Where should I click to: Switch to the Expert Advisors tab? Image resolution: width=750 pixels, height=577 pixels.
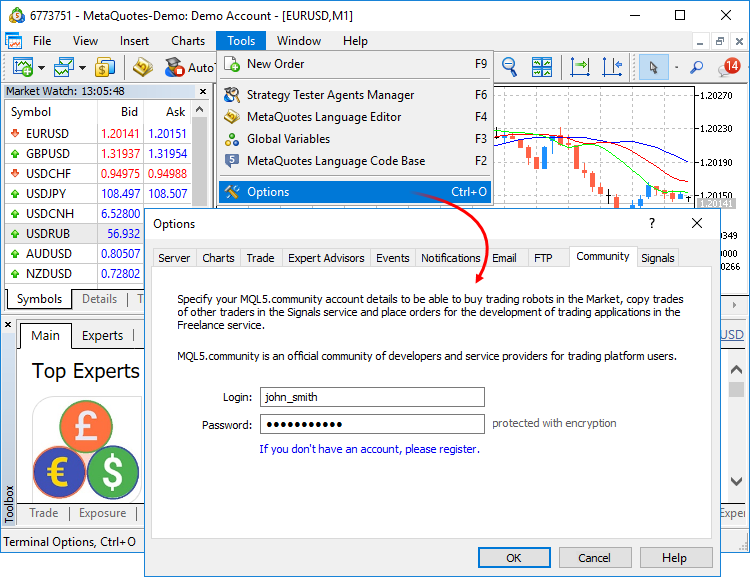(326, 258)
